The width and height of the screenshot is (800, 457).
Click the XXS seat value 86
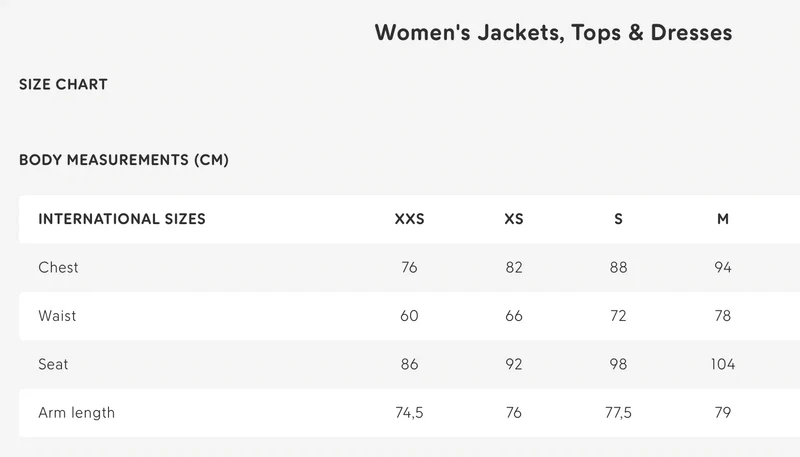pyautogui.click(x=409, y=364)
